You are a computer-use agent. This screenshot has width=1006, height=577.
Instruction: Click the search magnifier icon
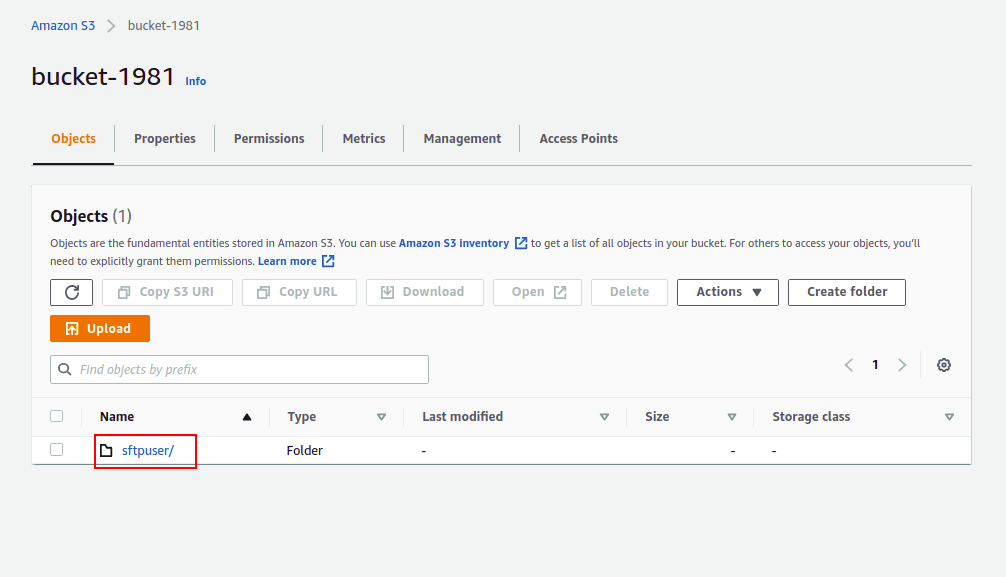[65, 370]
